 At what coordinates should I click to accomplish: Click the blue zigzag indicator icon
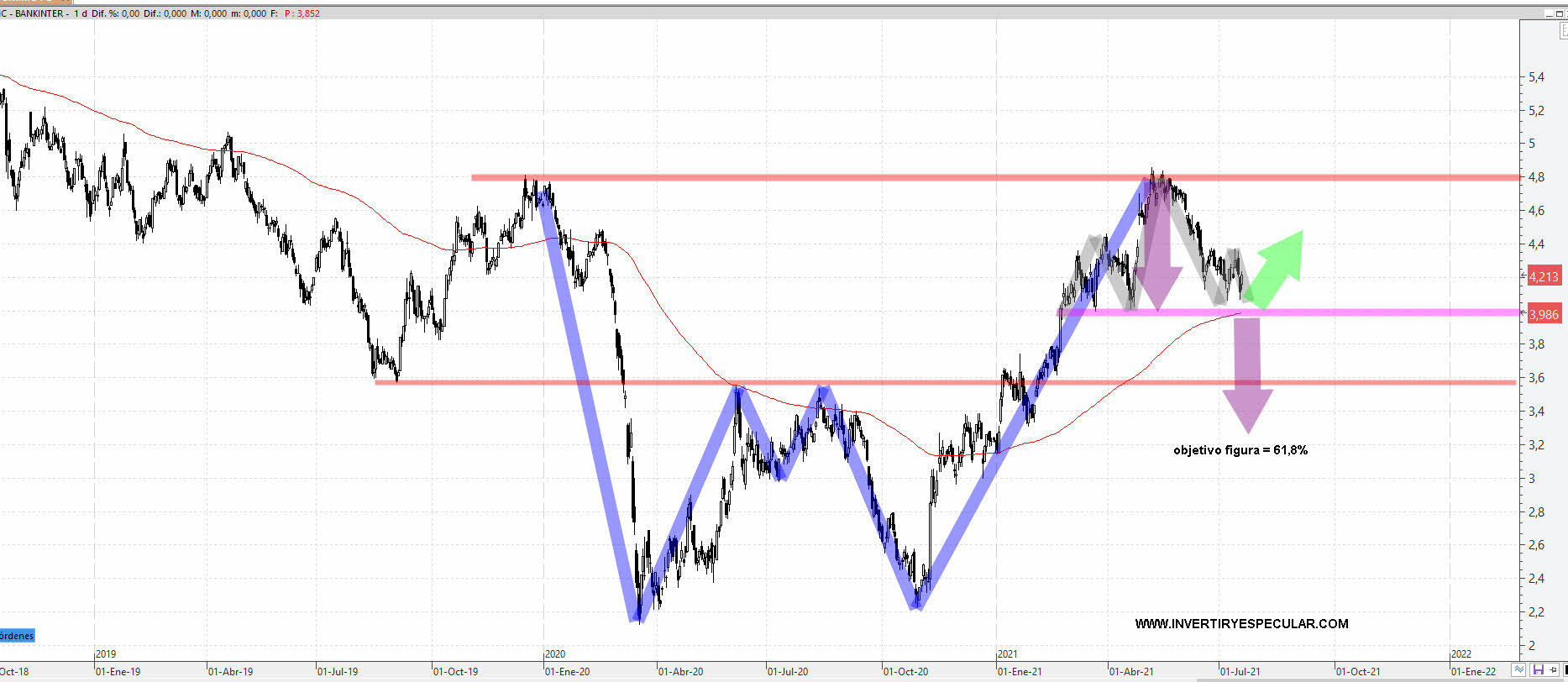[x=1518, y=670]
